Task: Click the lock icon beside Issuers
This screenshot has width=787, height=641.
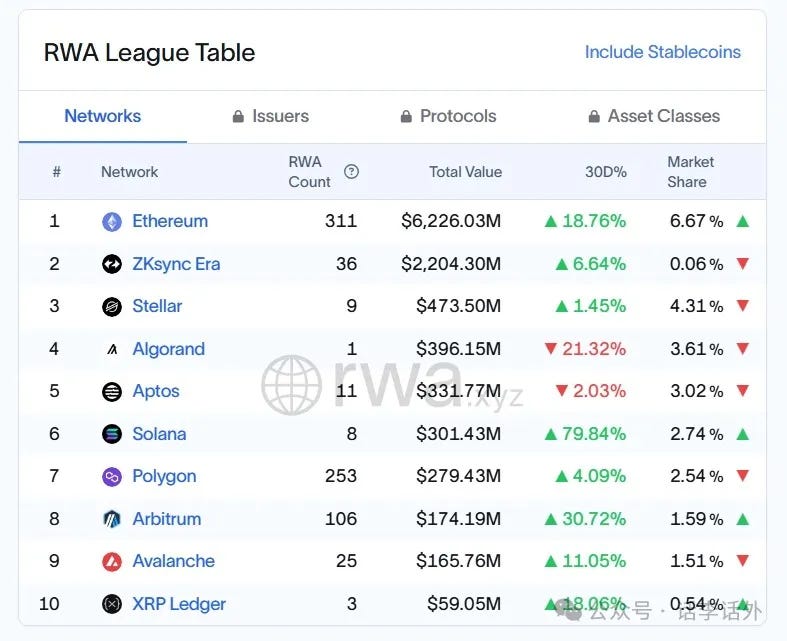Action: [238, 116]
